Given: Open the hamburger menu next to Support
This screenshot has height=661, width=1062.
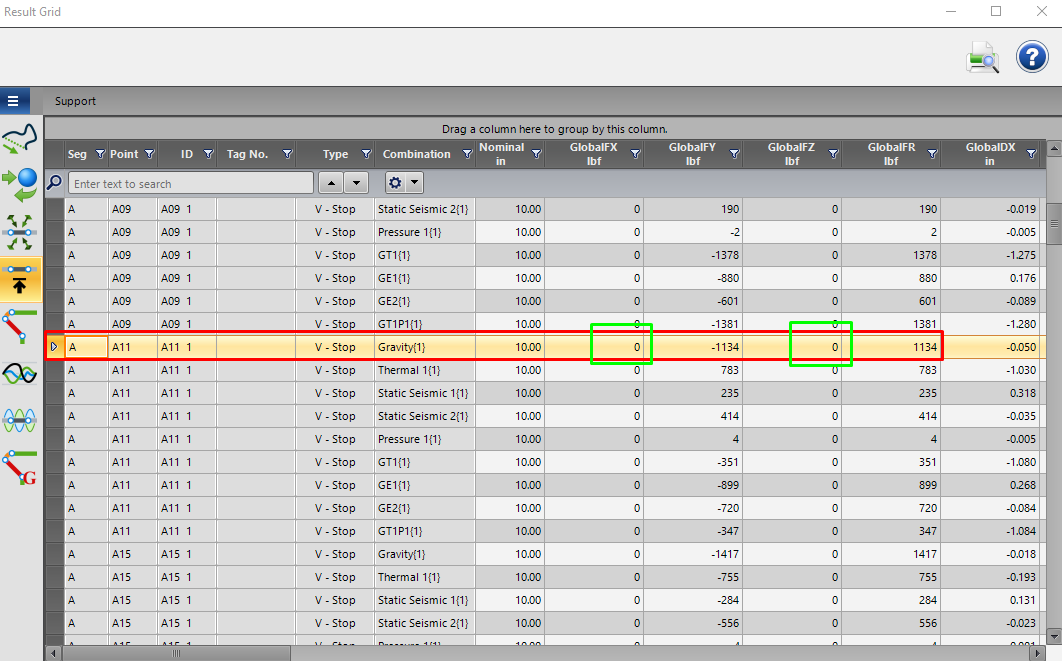Looking at the screenshot, I should coord(13,101).
